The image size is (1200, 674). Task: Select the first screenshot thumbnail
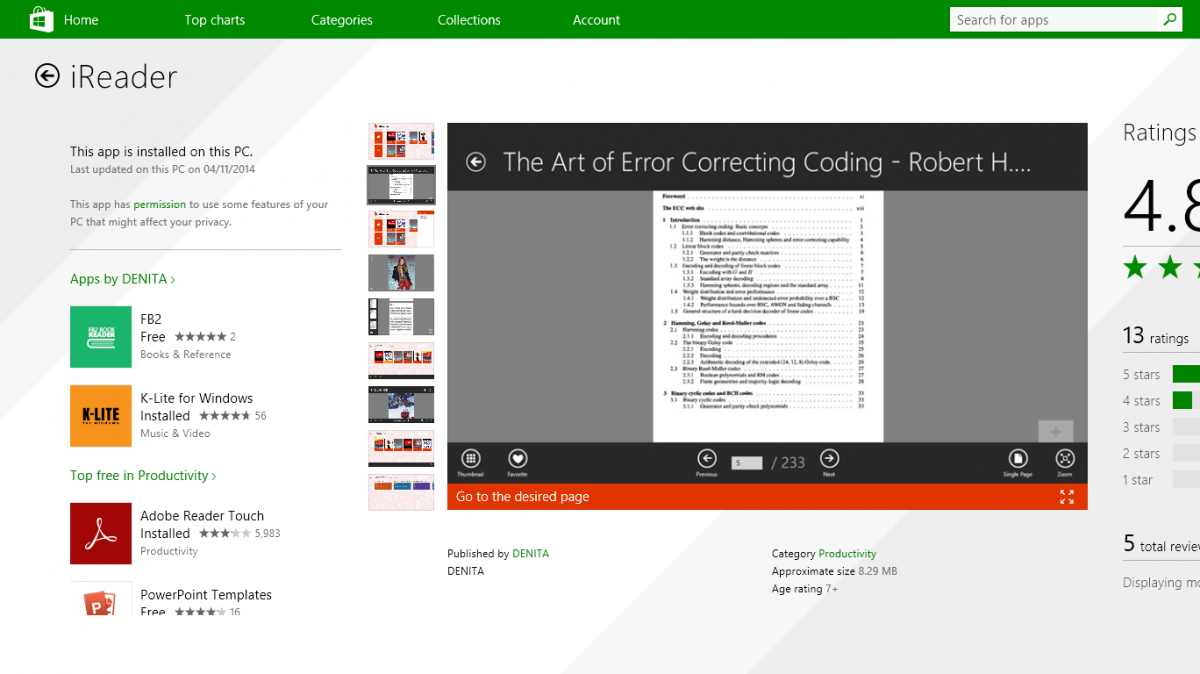(x=401, y=141)
